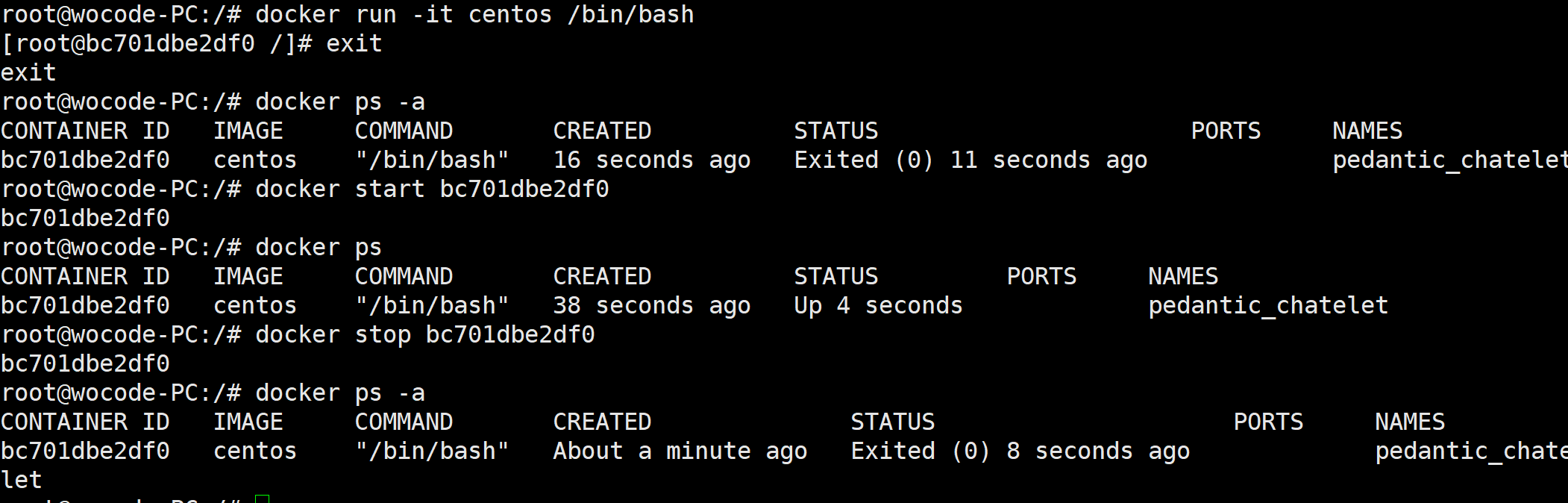Click the wrapped 'let' text on its own line
This screenshot has width=1568, height=503.
point(22,480)
